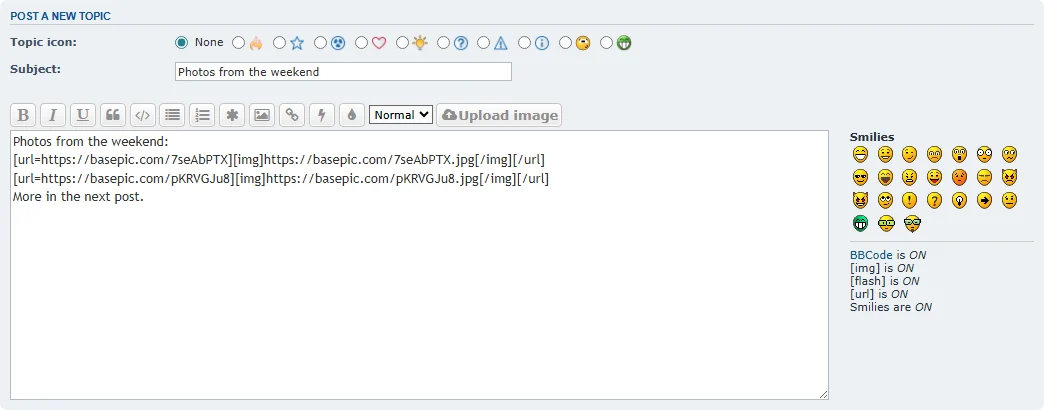Grab the textarea resize handle corner
This screenshot has width=1044, height=410.
(824, 395)
